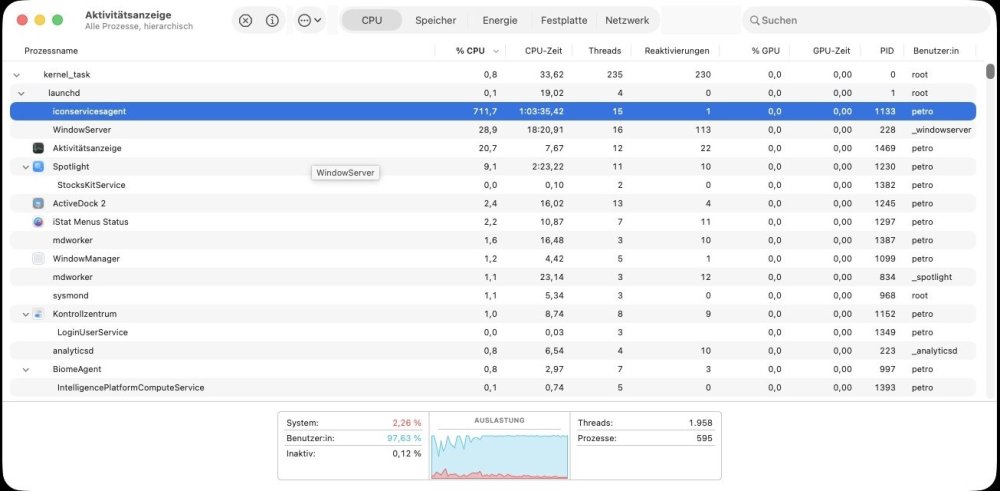Click CPU time 18:20,91 of WindowServer
The width and height of the screenshot is (1000, 491).
[543, 130]
